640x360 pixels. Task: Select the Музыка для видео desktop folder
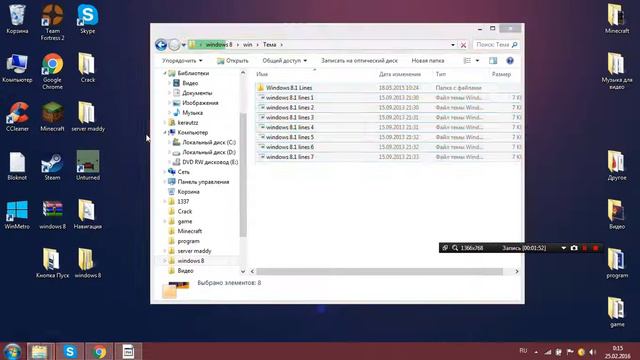[617, 71]
